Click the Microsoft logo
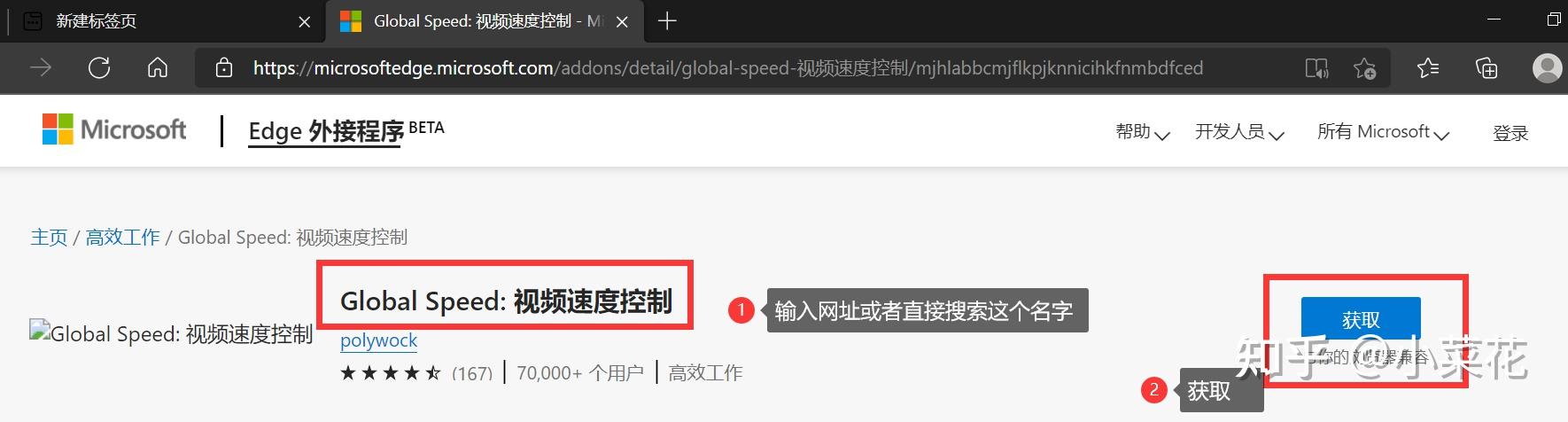The width and height of the screenshot is (1568, 422). click(114, 129)
